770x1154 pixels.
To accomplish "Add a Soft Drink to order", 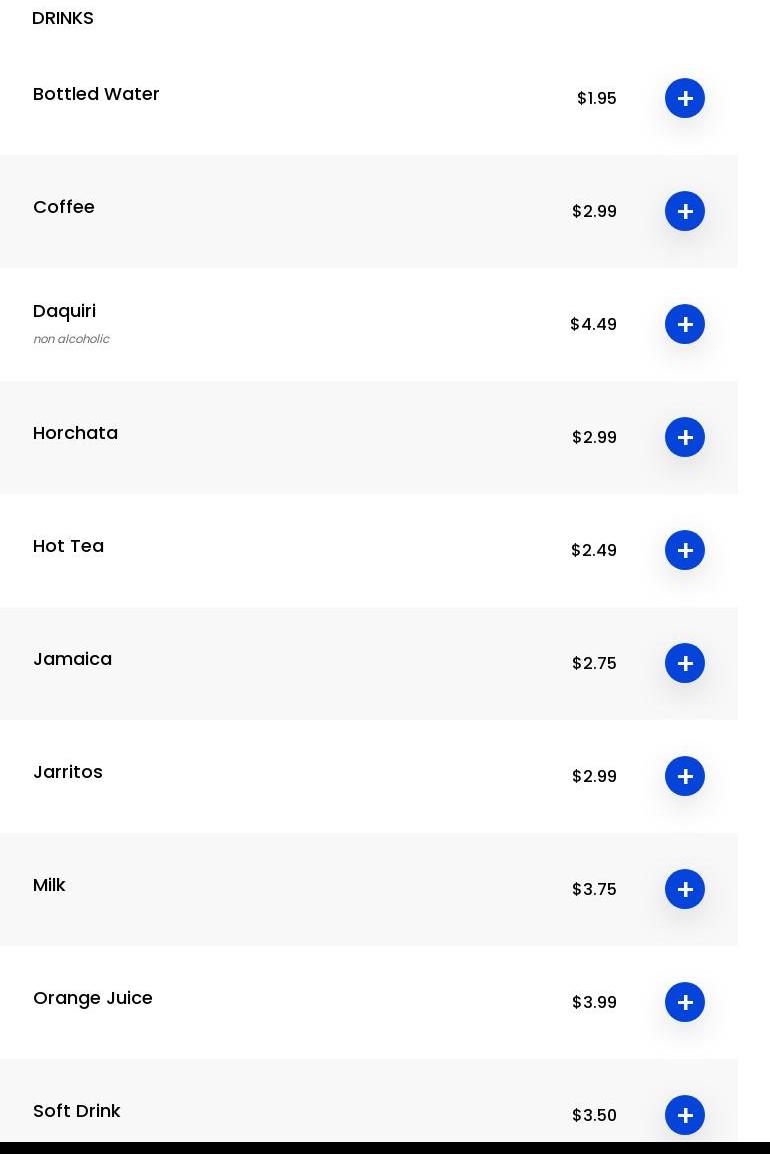I will coord(685,1115).
